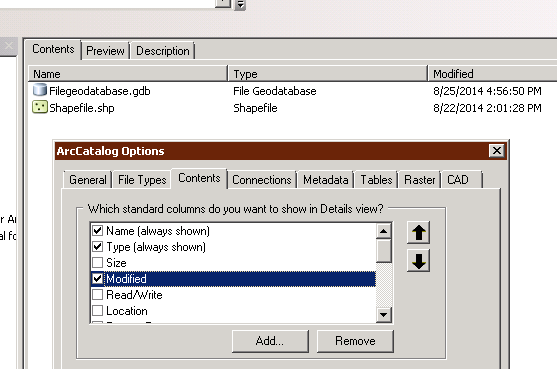Move selected column up with up arrow
Screen dimensions: 557x369
[x=418, y=233]
